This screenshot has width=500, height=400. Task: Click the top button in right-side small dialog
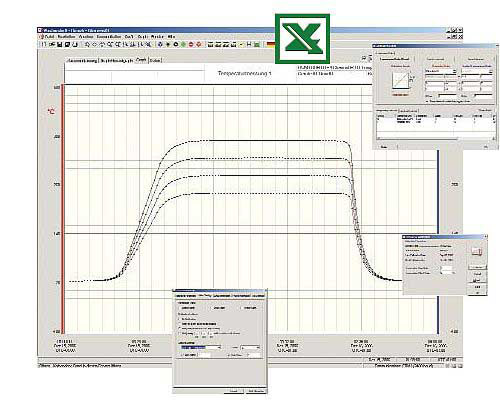coord(477,267)
